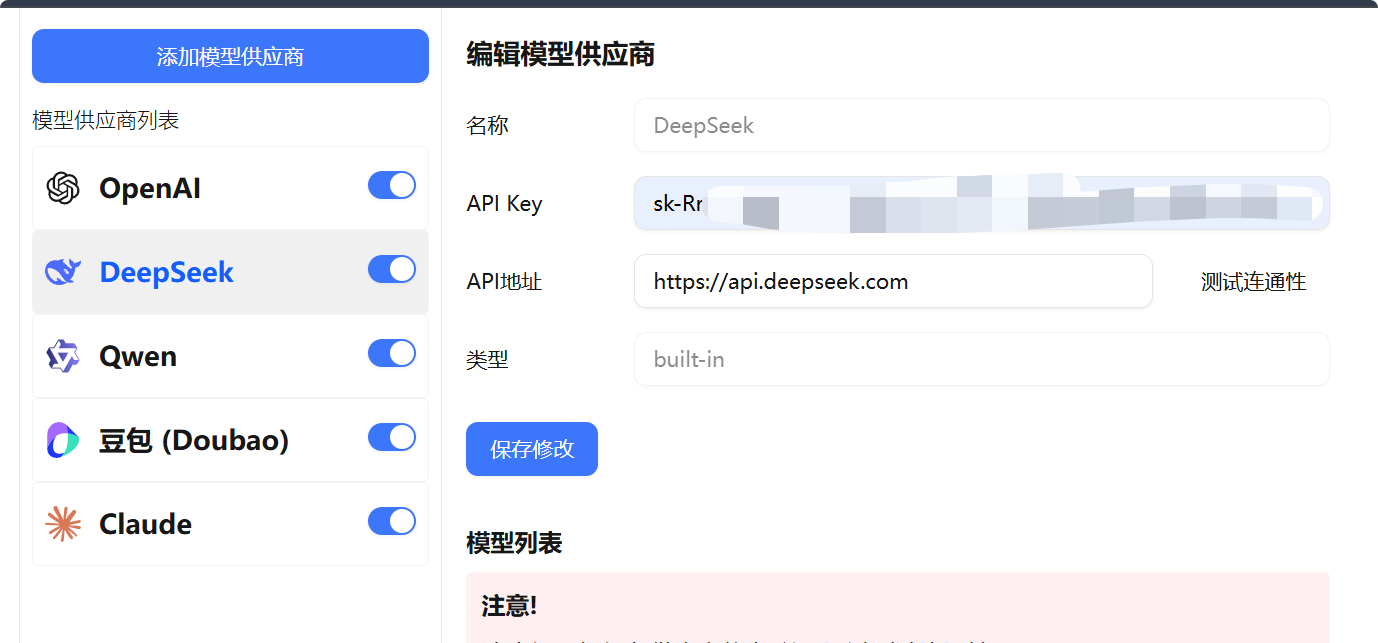The image size is (1378, 643).
Task: Click the Doubao logo icon
Action: coord(63,440)
